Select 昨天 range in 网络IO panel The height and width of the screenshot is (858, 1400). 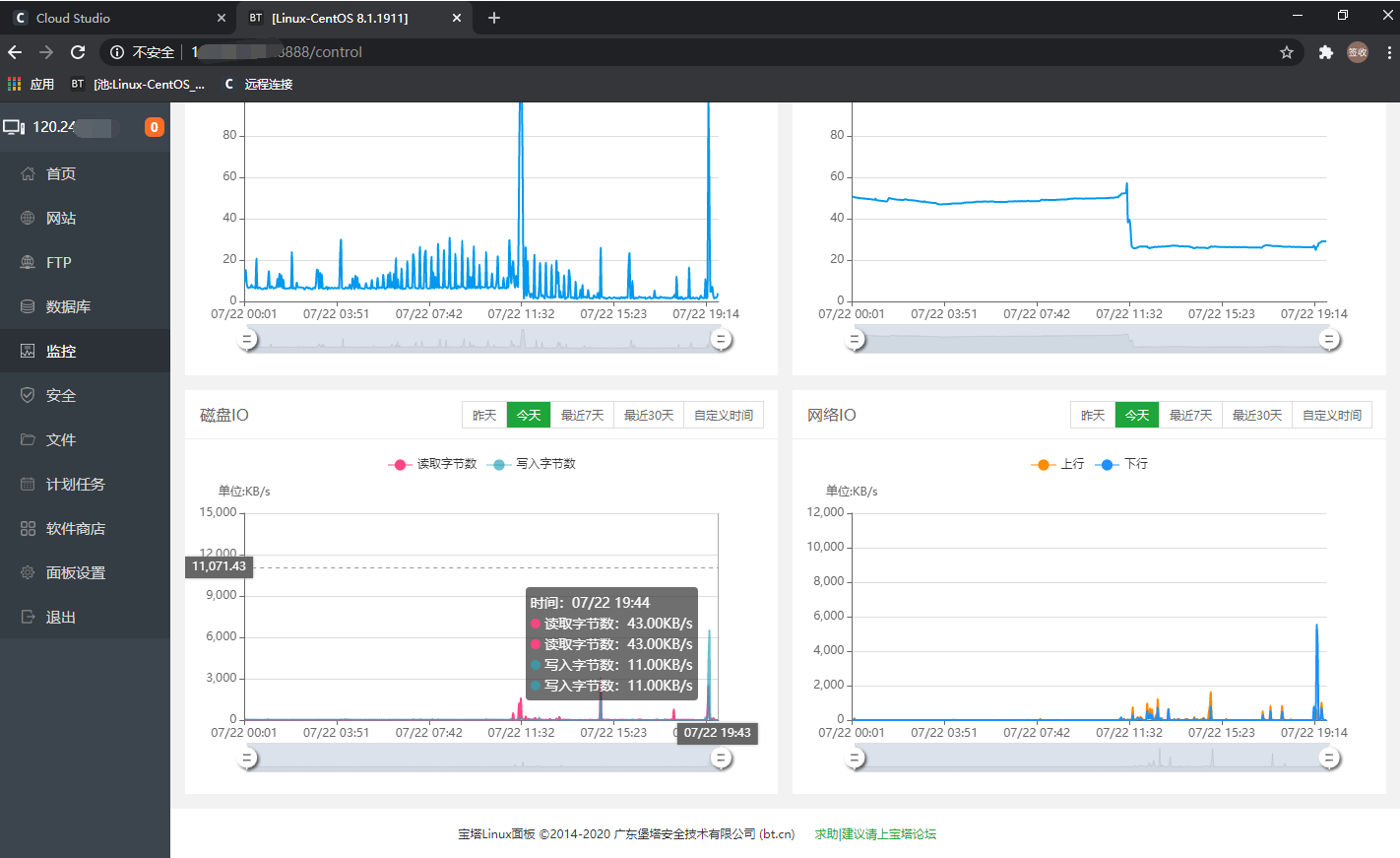pos(1093,415)
